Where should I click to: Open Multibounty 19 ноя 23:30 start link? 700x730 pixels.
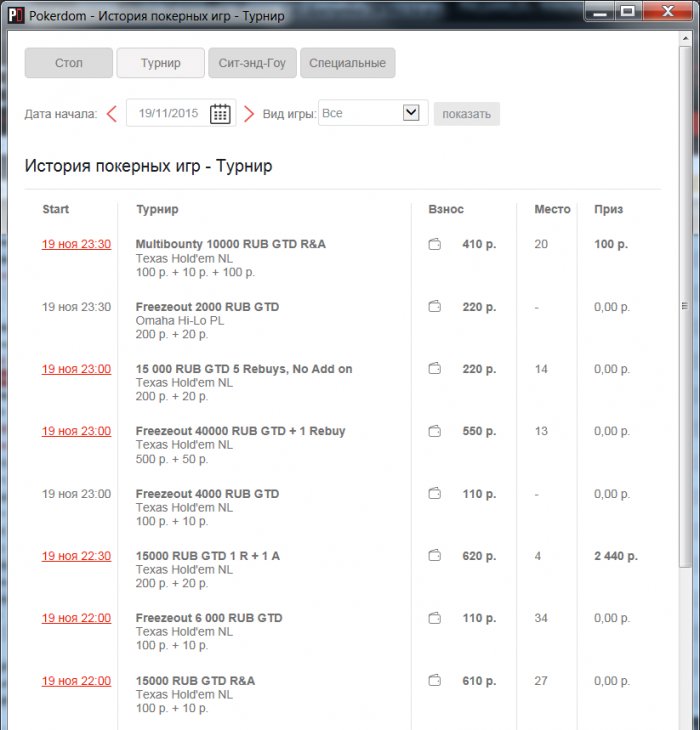coord(76,244)
